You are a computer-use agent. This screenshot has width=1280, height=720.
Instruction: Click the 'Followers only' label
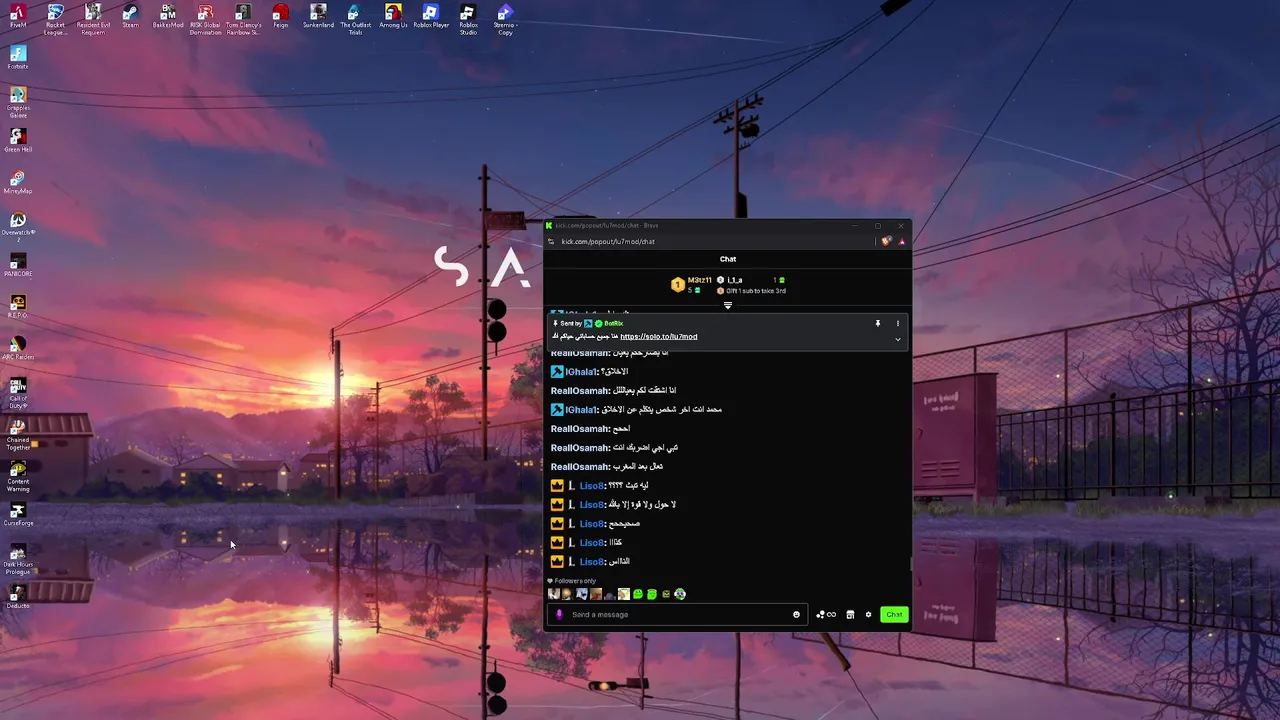(575, 581)
